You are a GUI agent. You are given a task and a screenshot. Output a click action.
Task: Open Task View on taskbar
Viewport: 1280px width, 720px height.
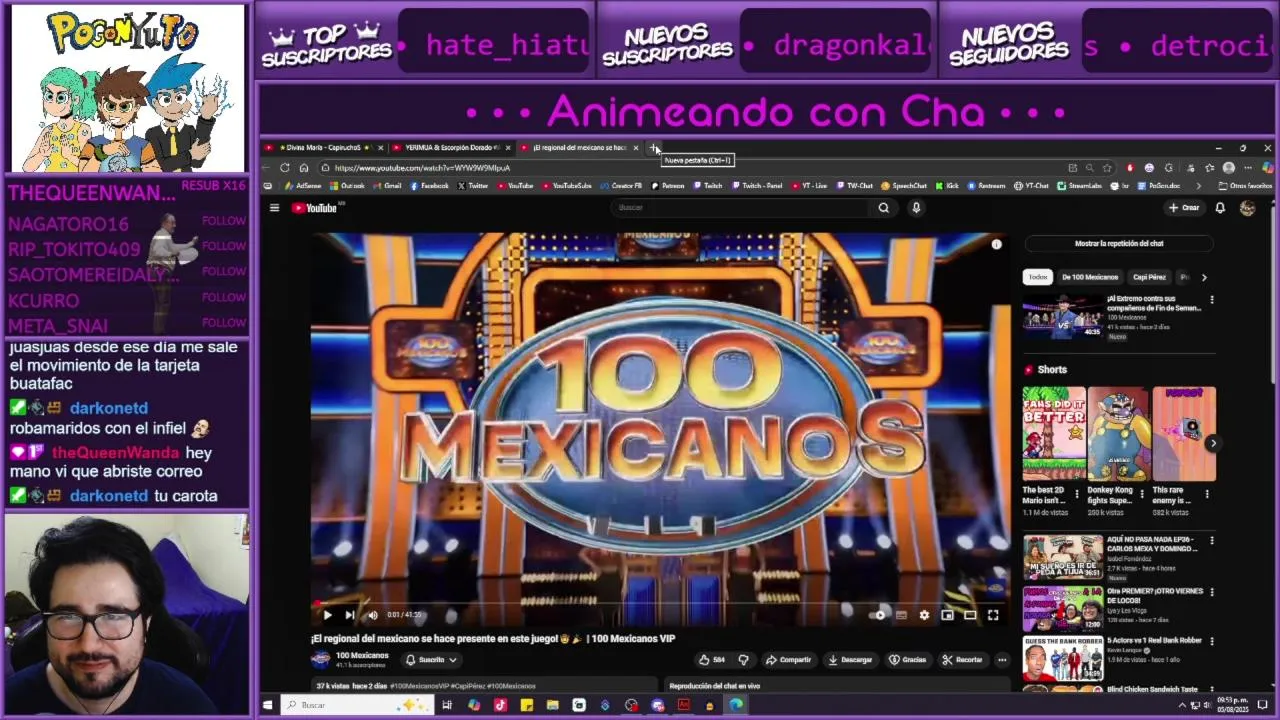447,705
